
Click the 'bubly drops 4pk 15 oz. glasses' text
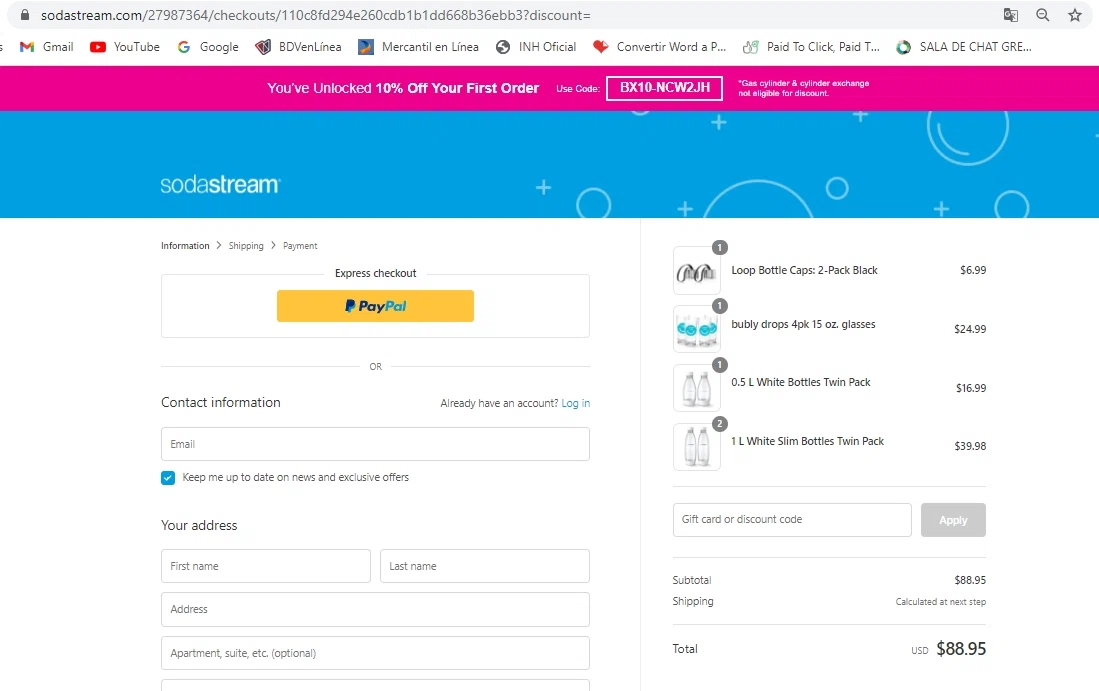tap(803, 324)
